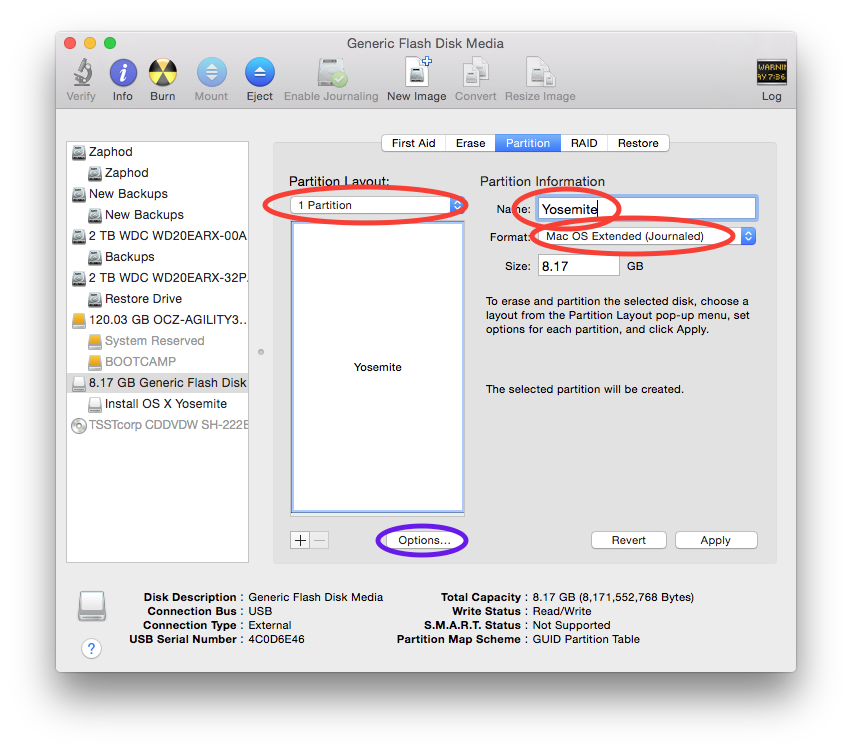Switch to the First Aid tab

414,143
